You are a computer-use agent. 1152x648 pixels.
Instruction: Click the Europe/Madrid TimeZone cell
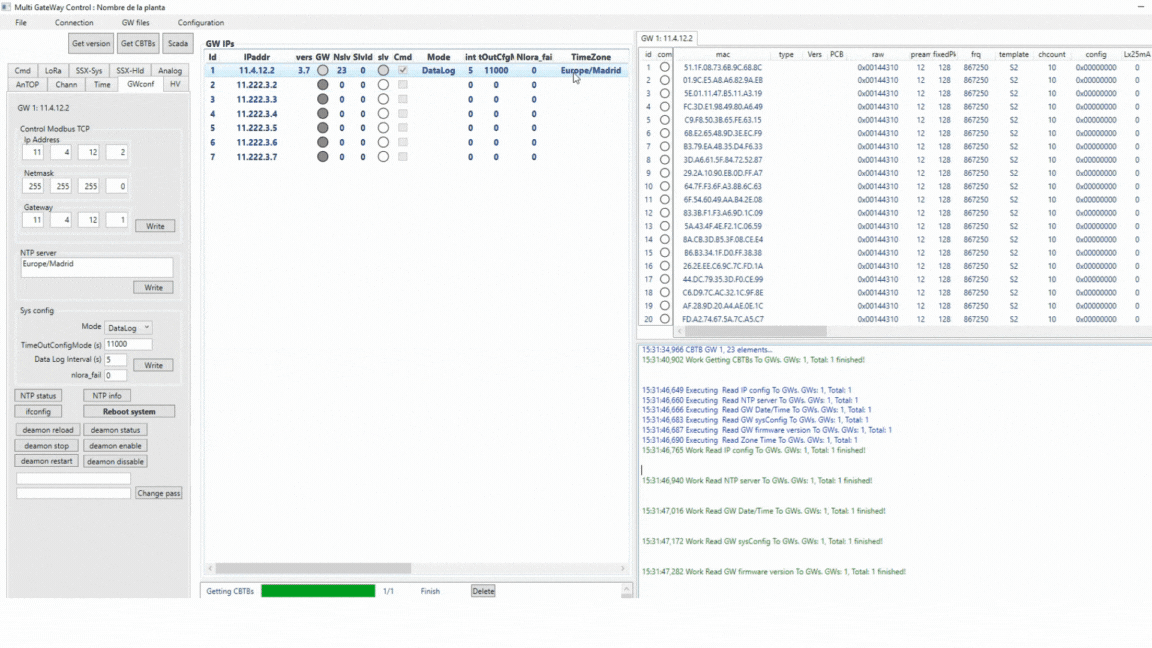(591, 71)
